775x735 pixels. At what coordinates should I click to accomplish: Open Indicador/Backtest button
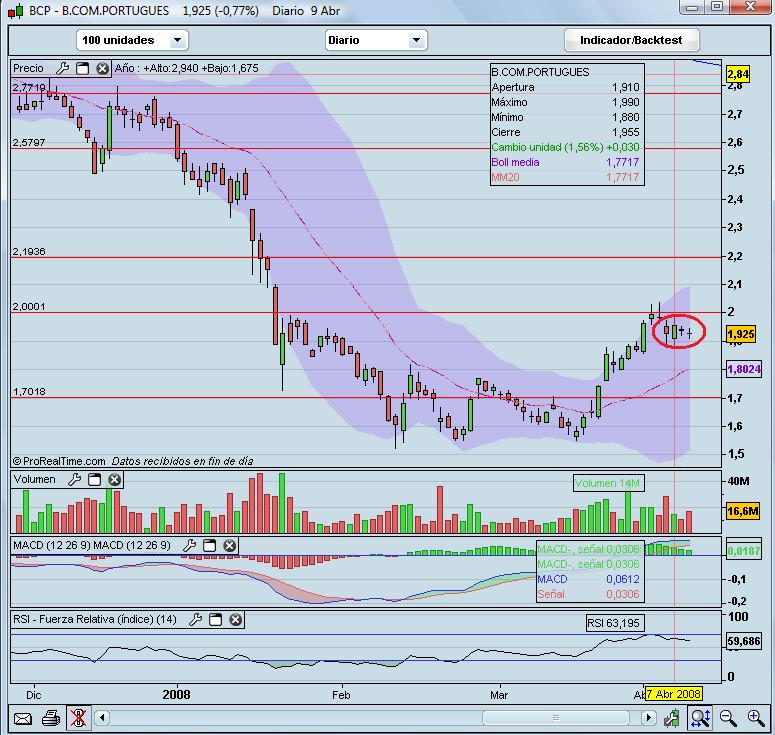(631, 40)
